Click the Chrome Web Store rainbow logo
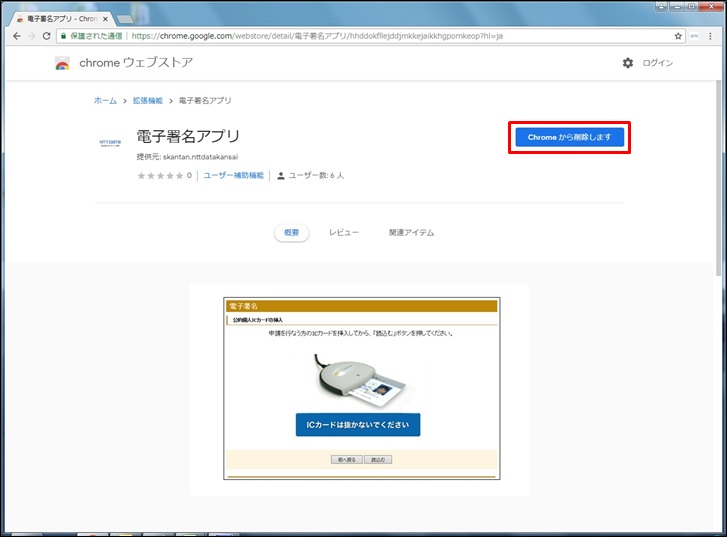Viewport: 727px width, 537px height. point(62,63)
